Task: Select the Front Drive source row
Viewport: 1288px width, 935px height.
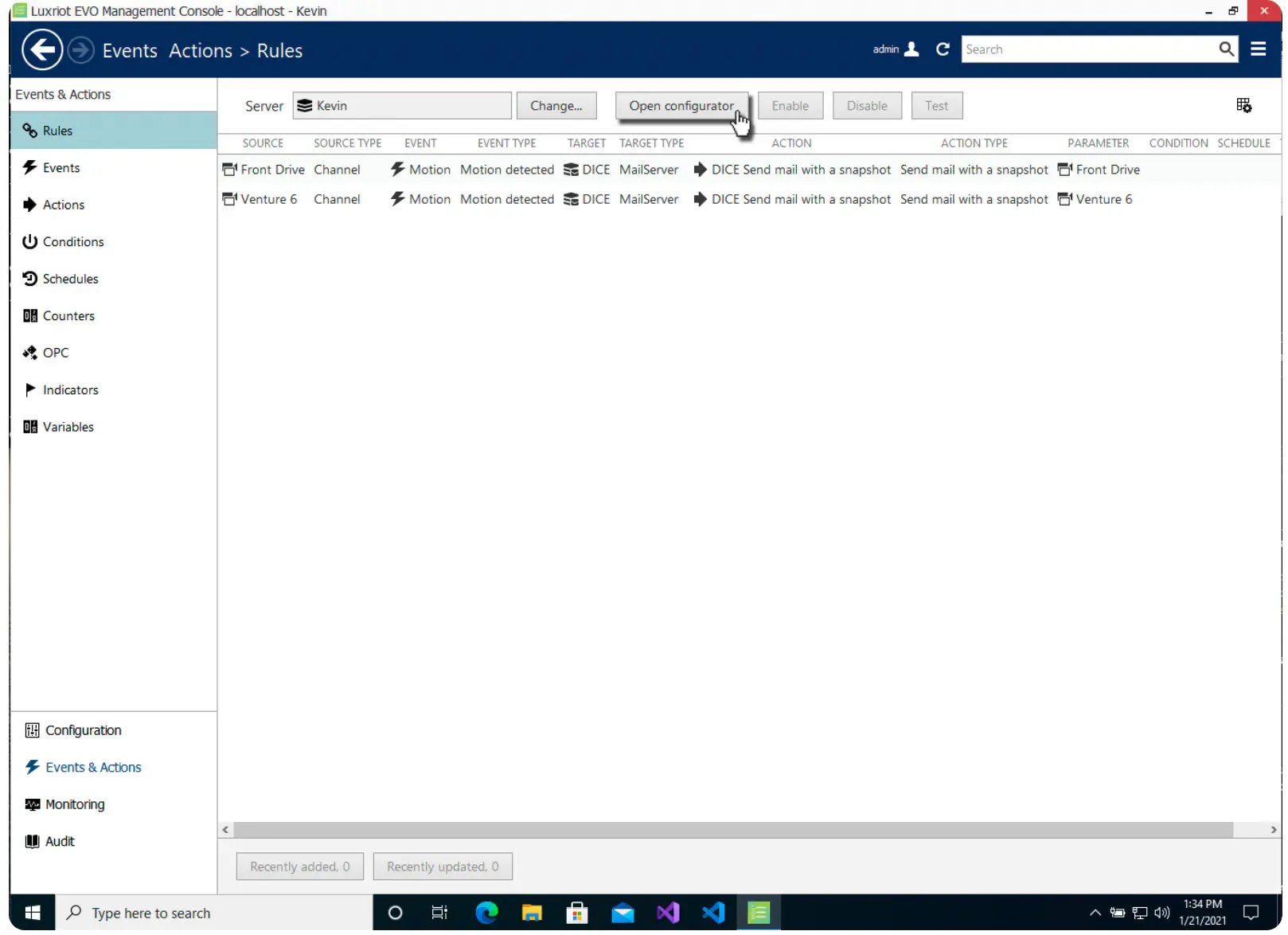Action: click(x=748, y=170)
